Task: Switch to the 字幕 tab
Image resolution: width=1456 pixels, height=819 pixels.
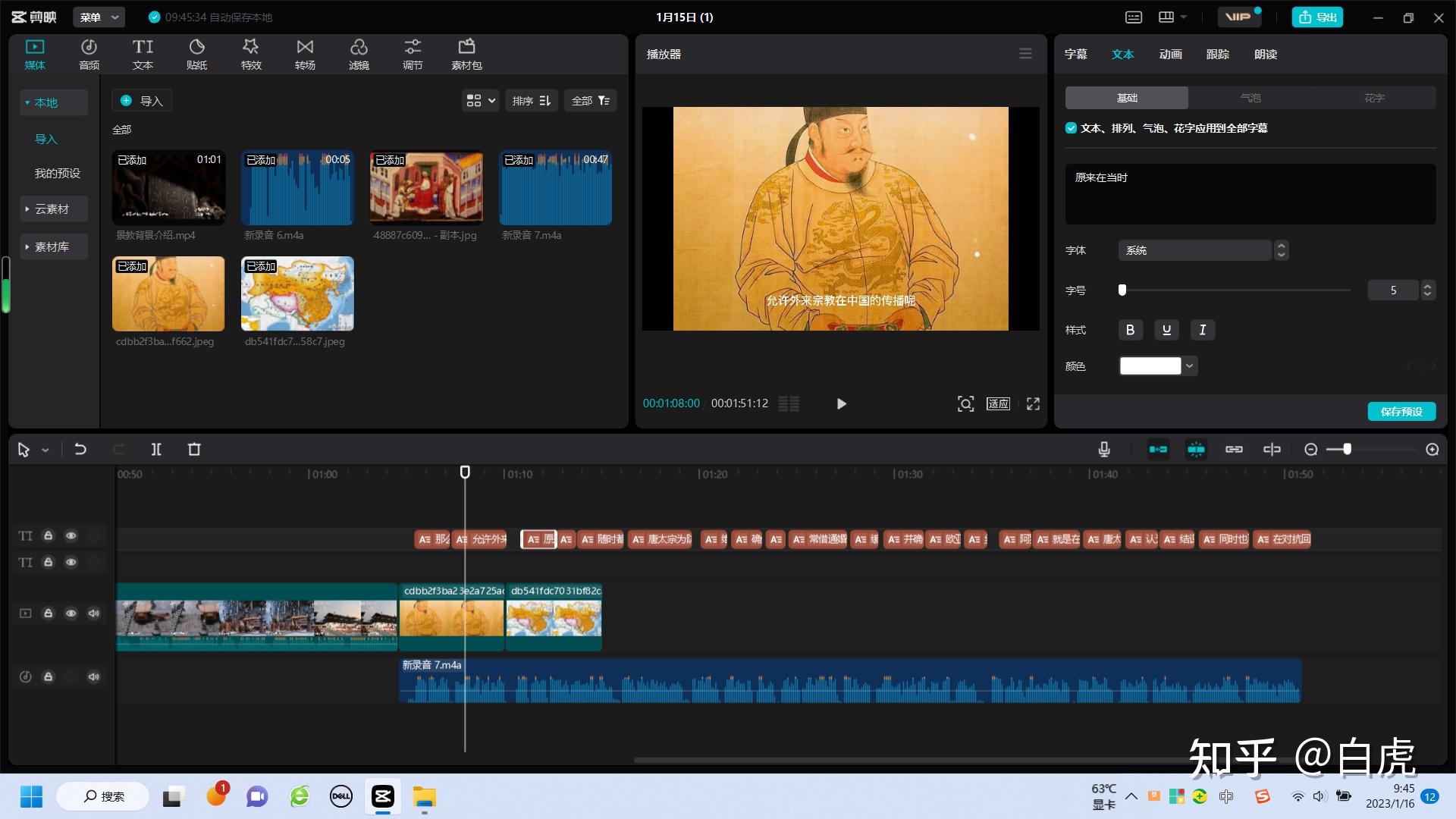Action: coord(1076,54)
